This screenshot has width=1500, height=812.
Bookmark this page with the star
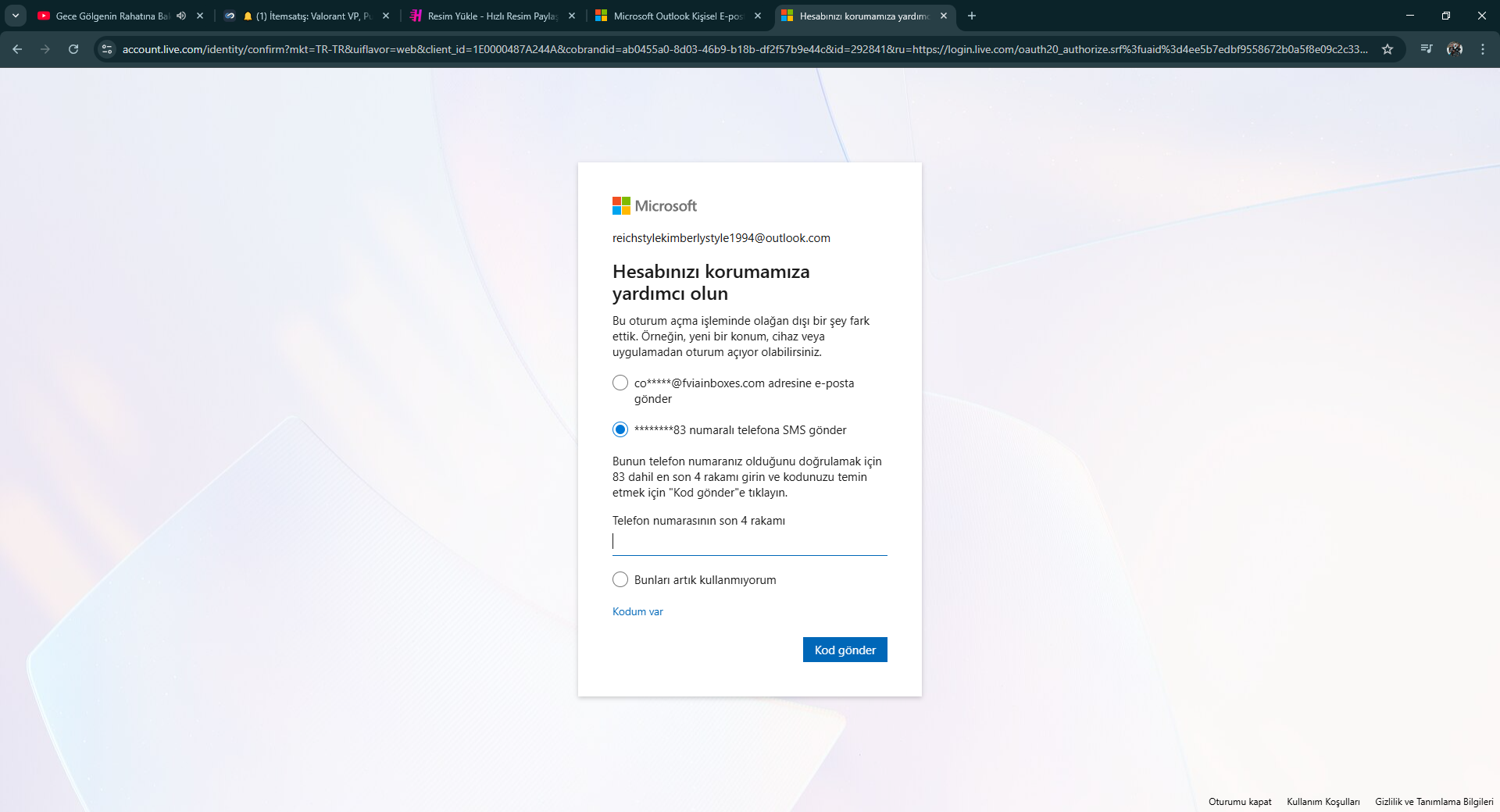point(1387,49)
